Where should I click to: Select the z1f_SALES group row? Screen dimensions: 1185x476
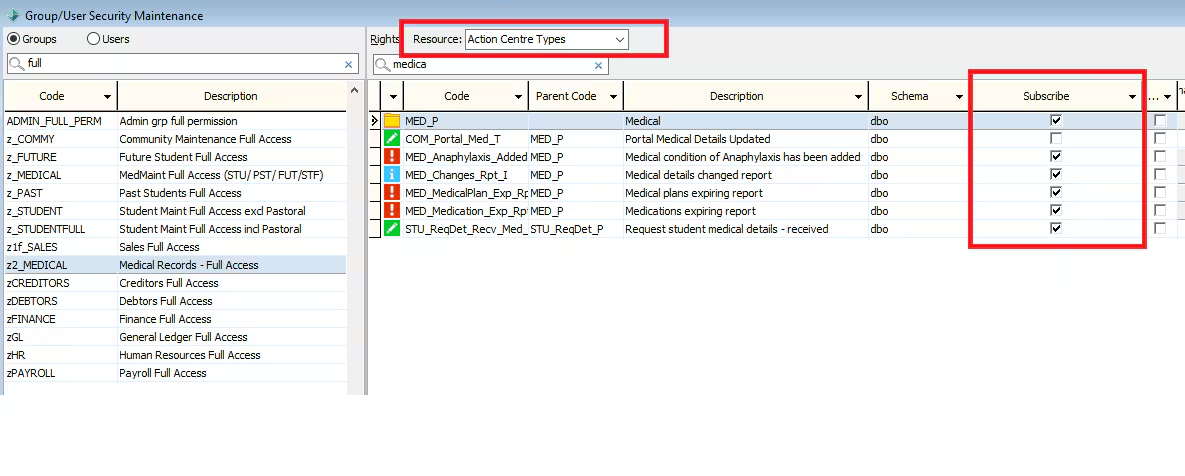[175, 246]
